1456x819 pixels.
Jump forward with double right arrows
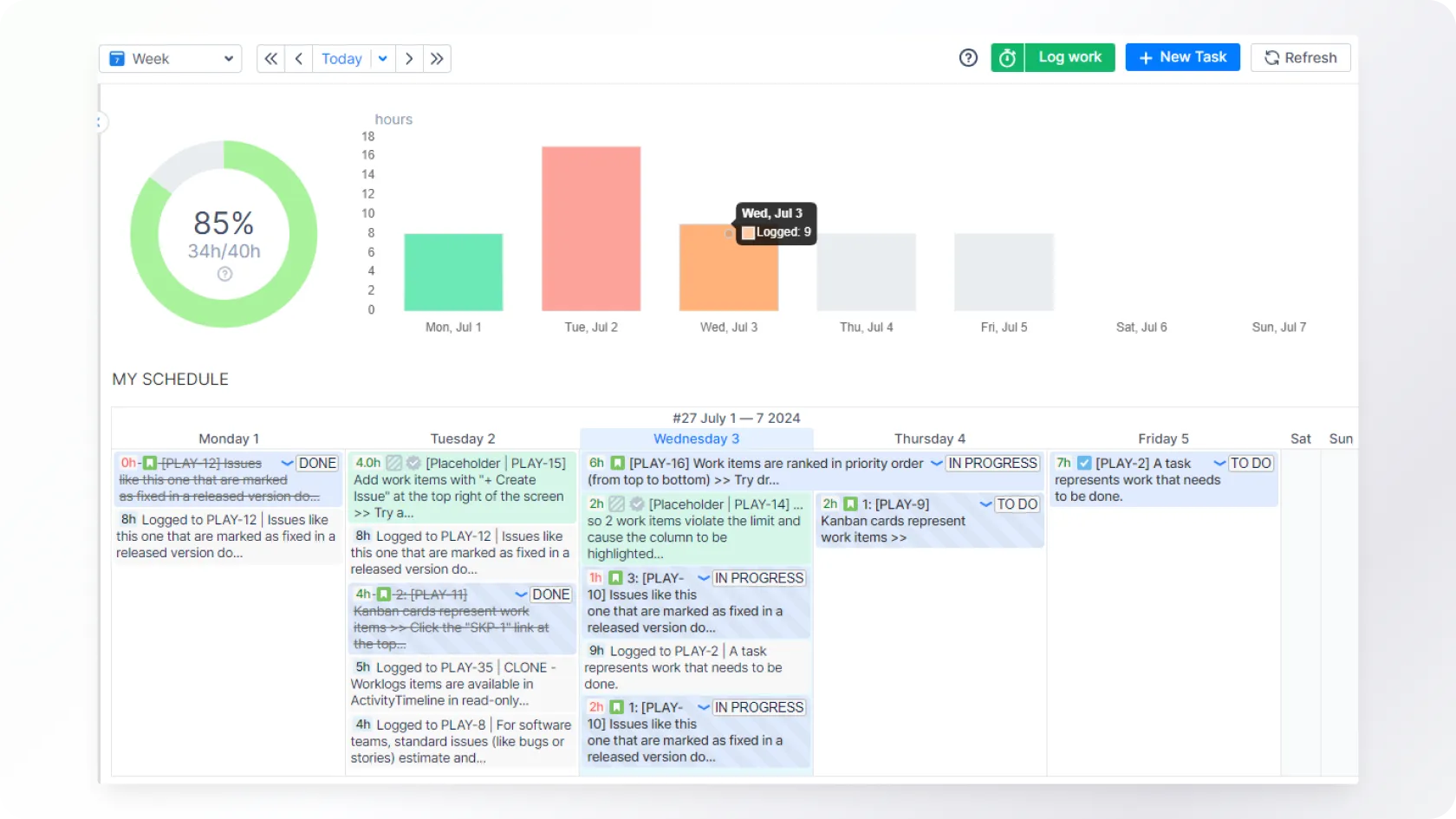pyautogui.click(x=437, y=59)
